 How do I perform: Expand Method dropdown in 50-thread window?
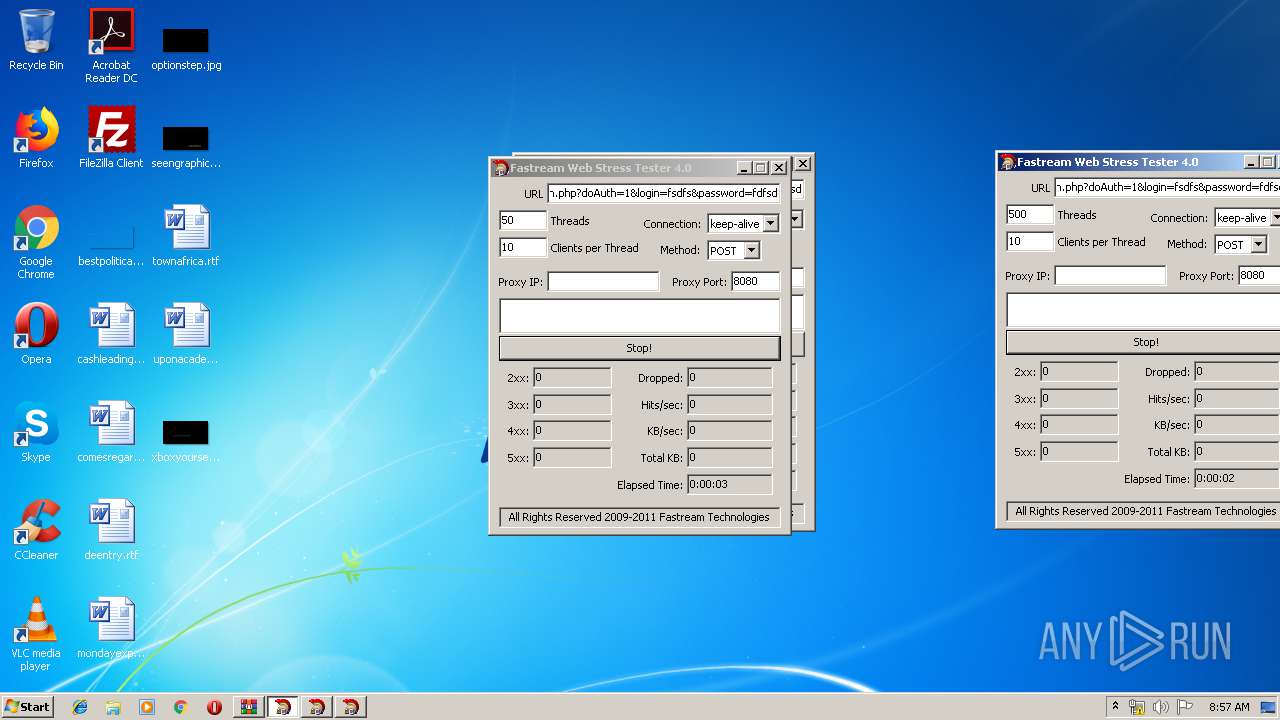pyautogui.click(x=751, y=251)
